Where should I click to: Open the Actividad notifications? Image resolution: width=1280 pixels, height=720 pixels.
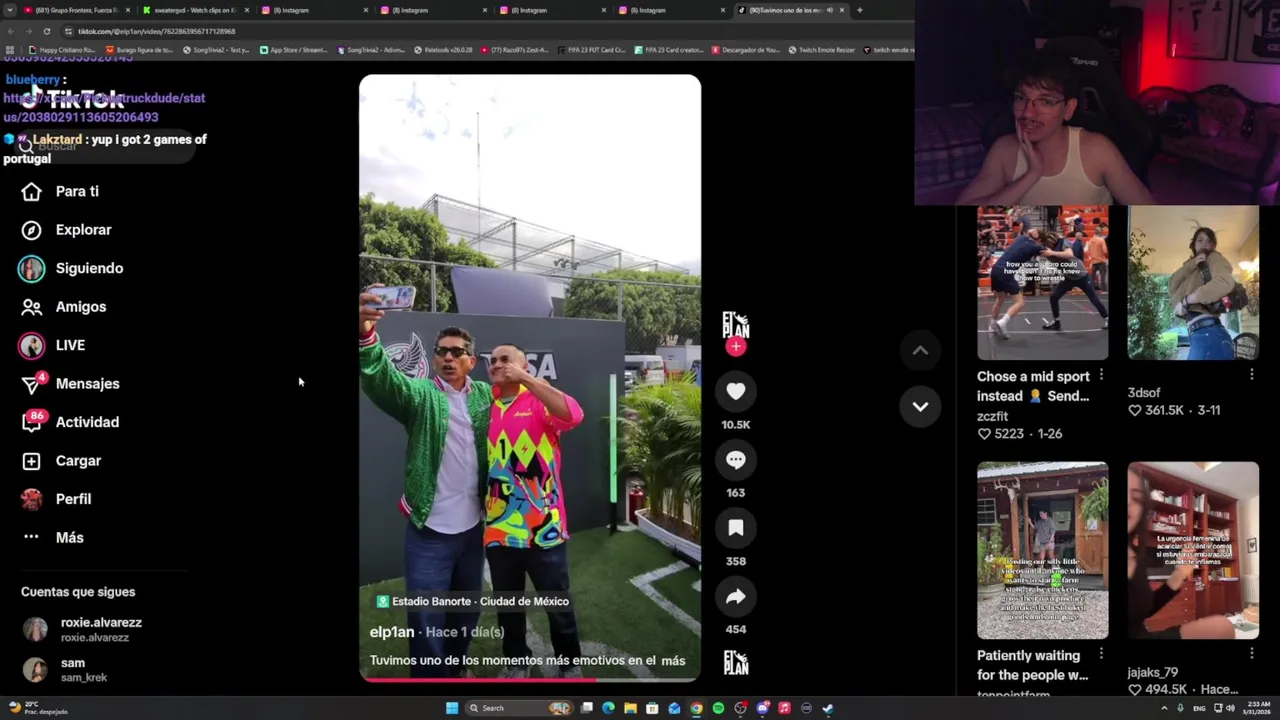(70, 422)
